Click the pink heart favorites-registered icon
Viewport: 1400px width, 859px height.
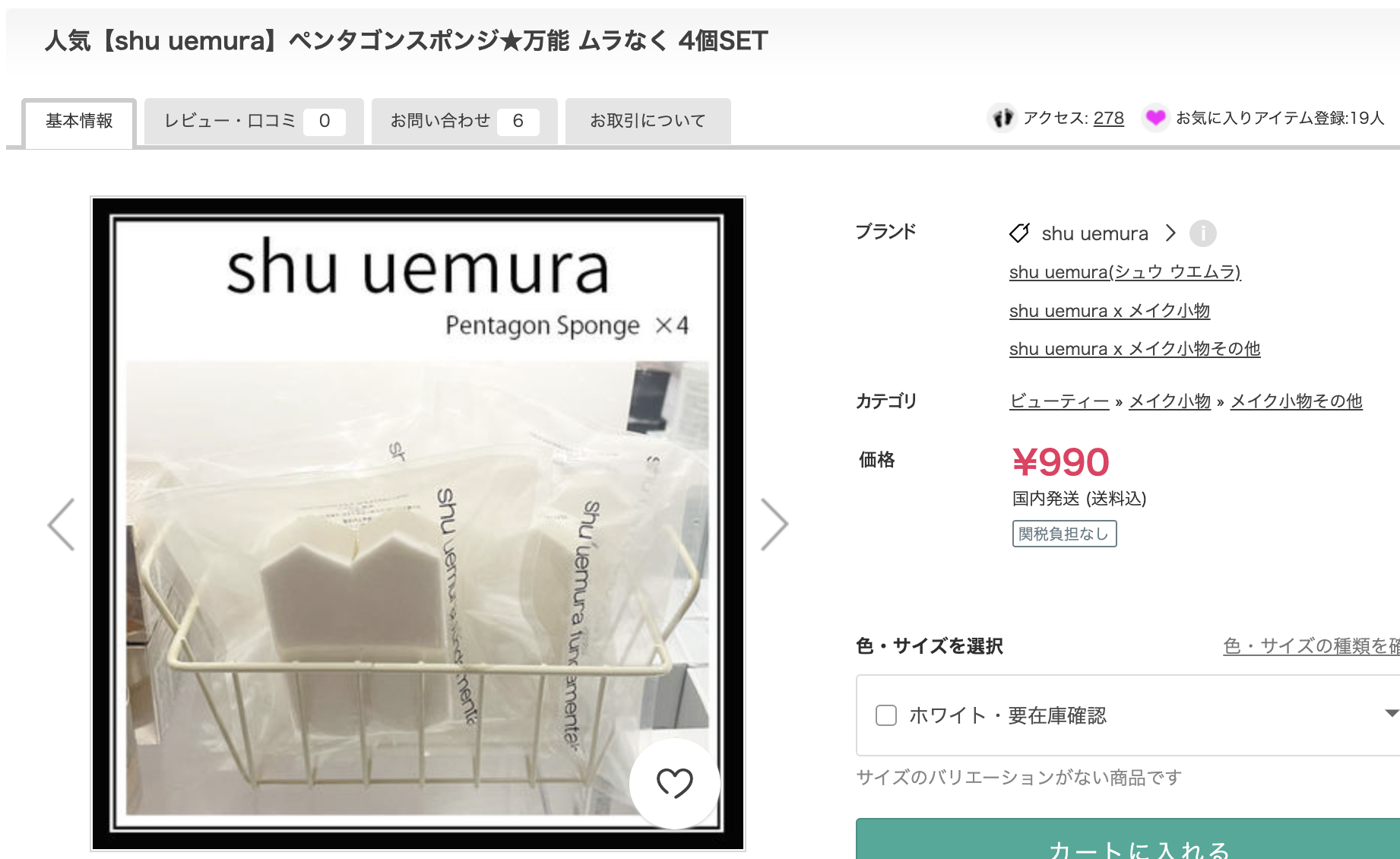tap(1155, 118)
